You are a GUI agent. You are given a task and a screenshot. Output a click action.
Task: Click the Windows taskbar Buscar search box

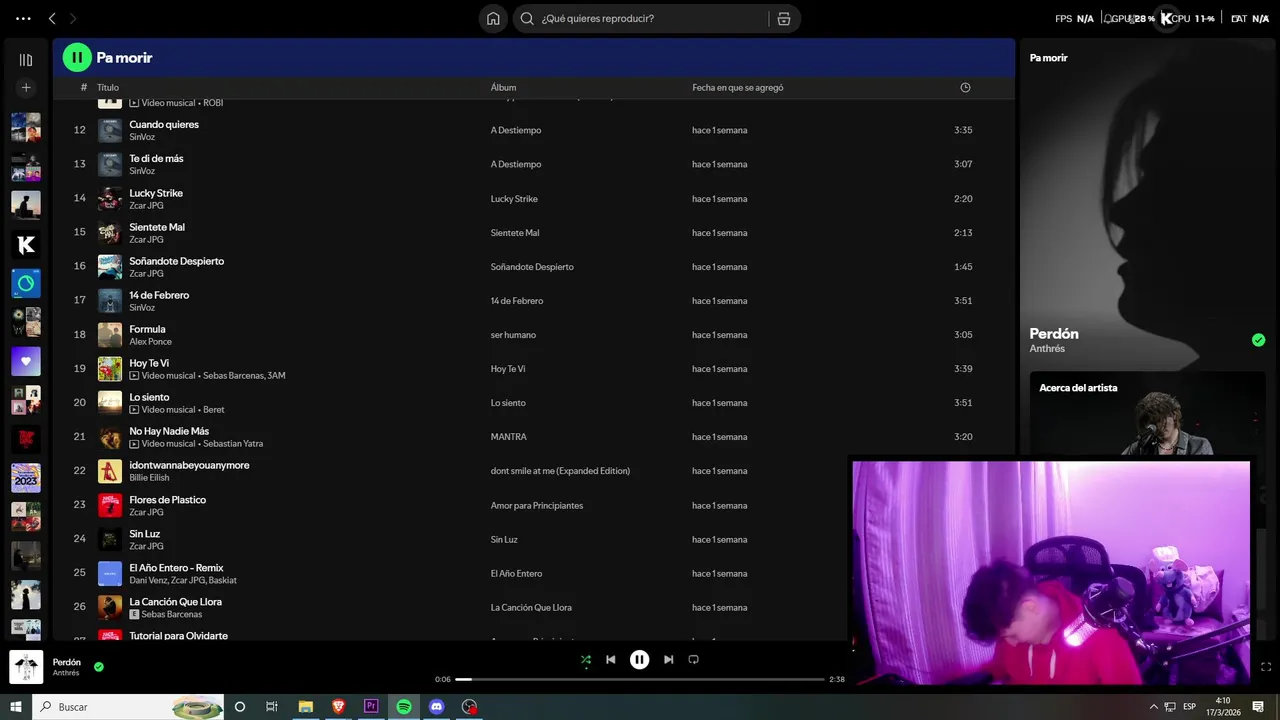point(128,707)
